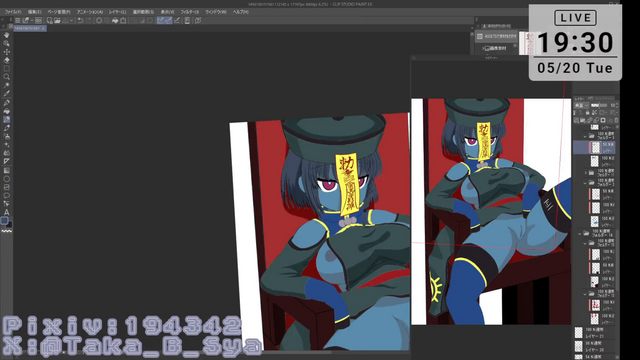Open the フィルター(I) menu
The width and height of the screenshot is (640, 360).
click(189, 12)
